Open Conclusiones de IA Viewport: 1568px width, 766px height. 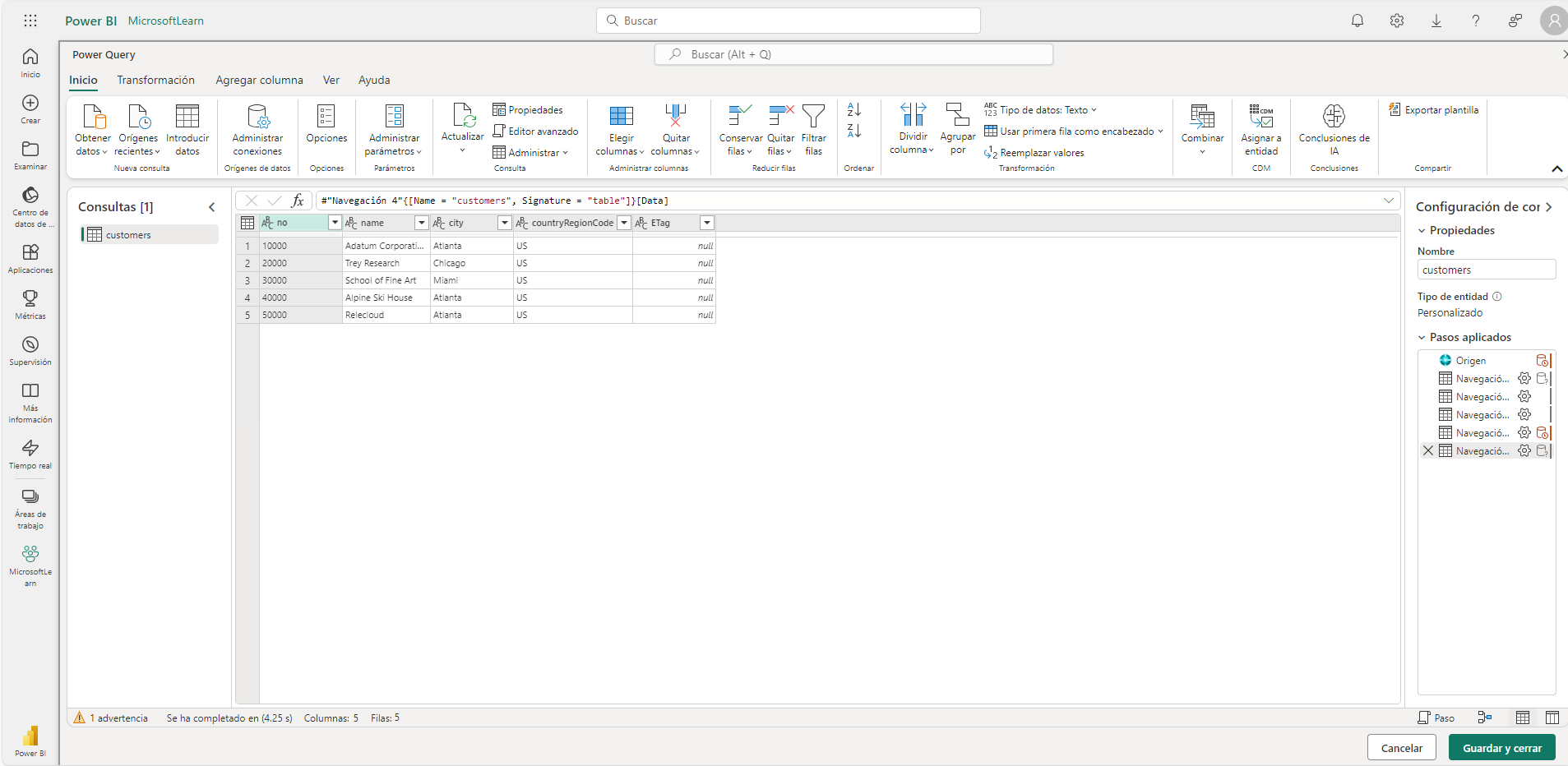tap(1334, 130)
